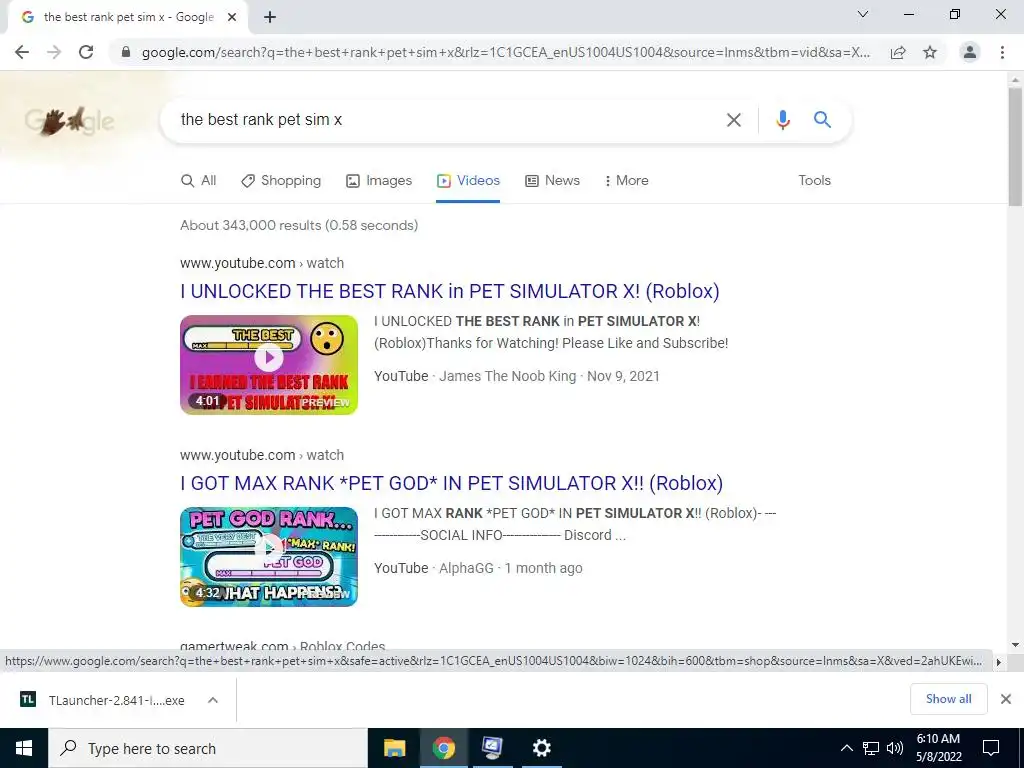Open 'I UNLOCKED THE BEST RANK' video link
This screenshot has height=768, width=1024.
(x=450, y=291)
